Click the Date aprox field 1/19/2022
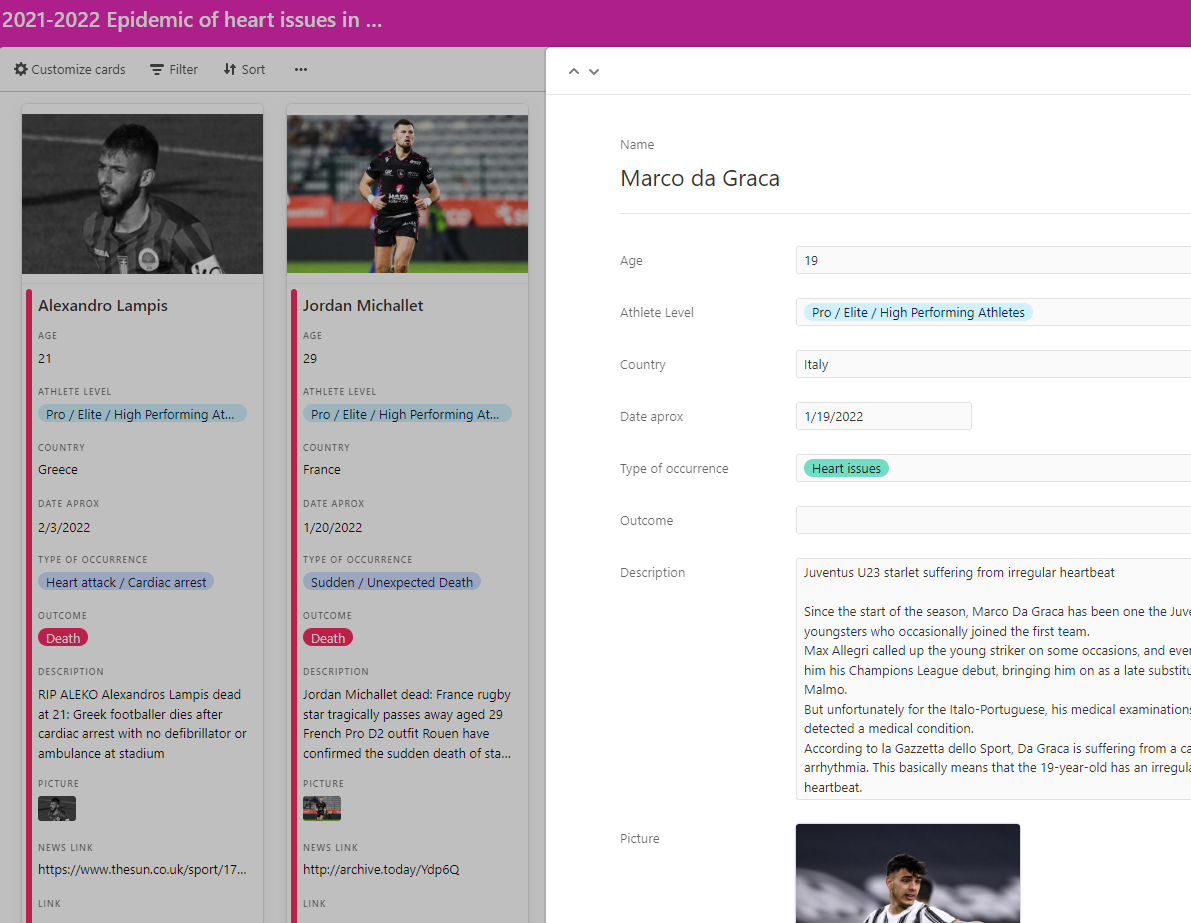 [x=883, y=416]
